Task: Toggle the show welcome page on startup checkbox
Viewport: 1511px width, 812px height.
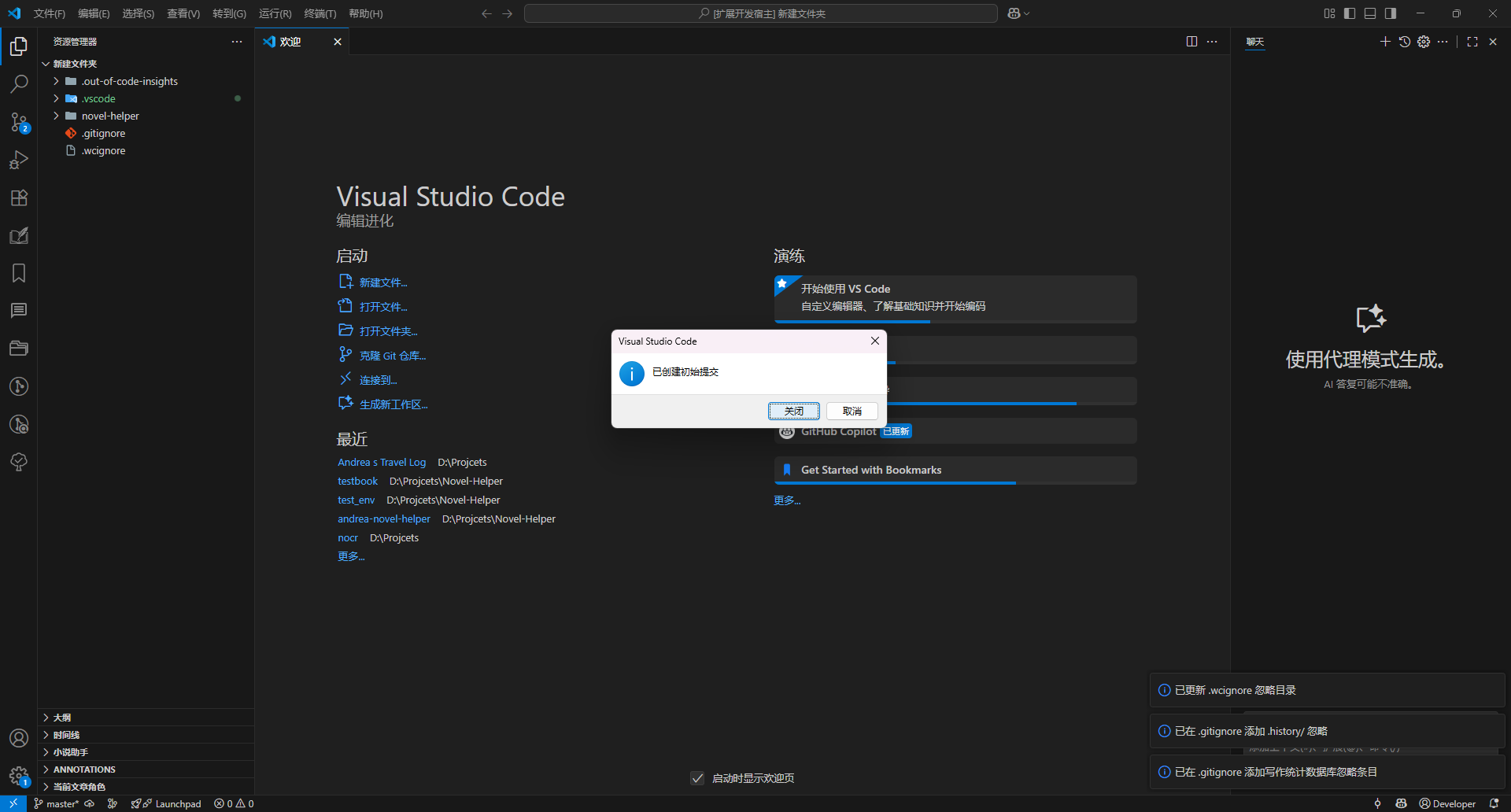Action: 697,778
